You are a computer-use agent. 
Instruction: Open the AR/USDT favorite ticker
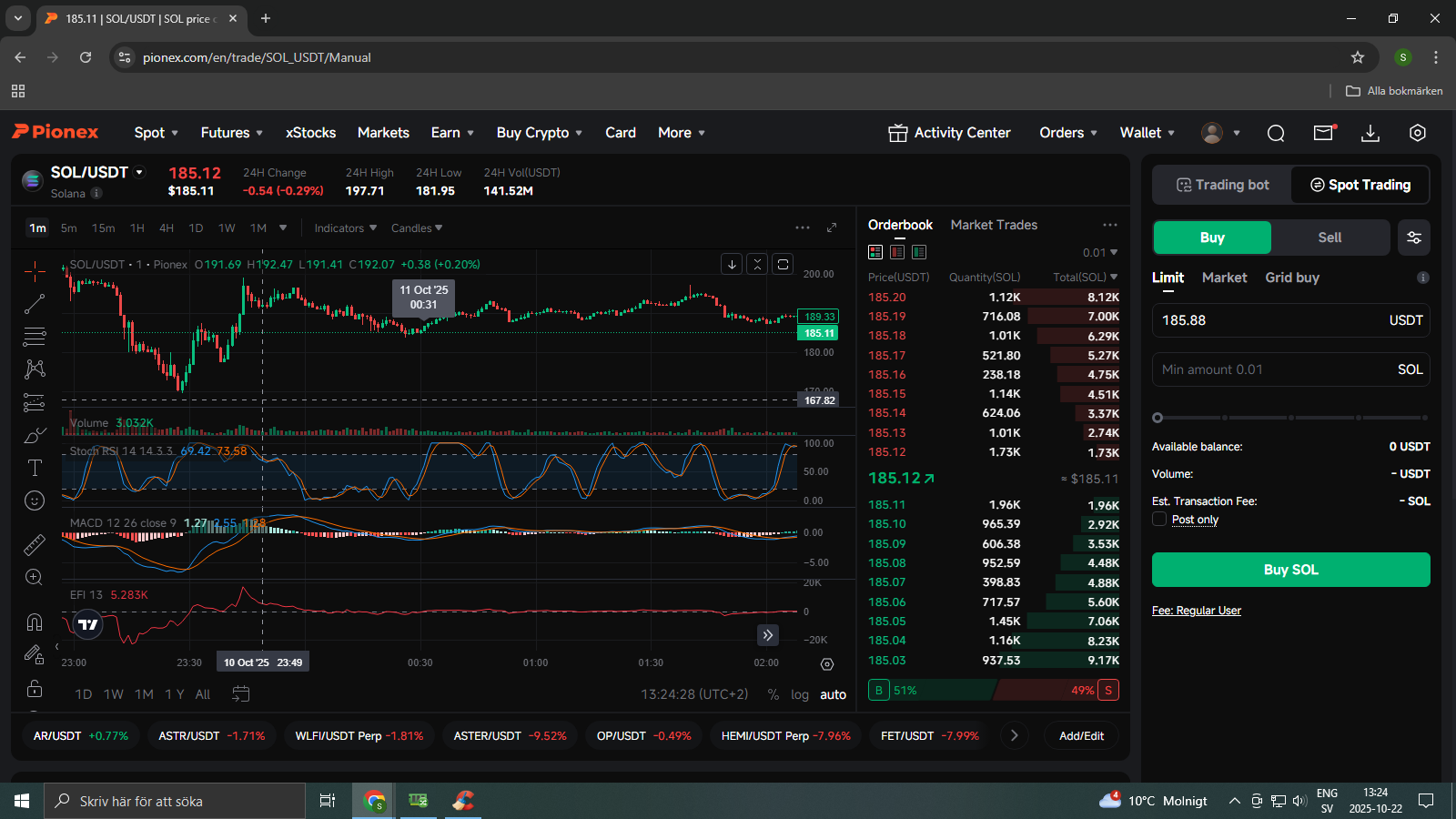click(x=81, y=736)
